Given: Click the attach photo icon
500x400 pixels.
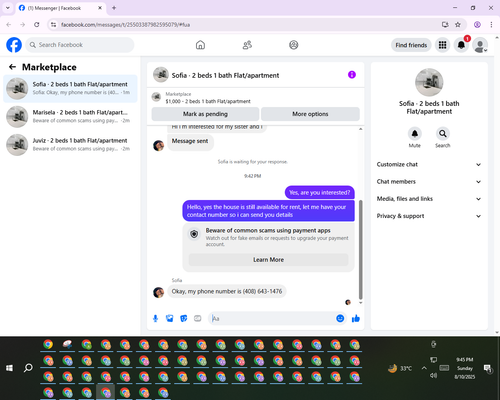Looking at the screenshot, I should (170, 319).
